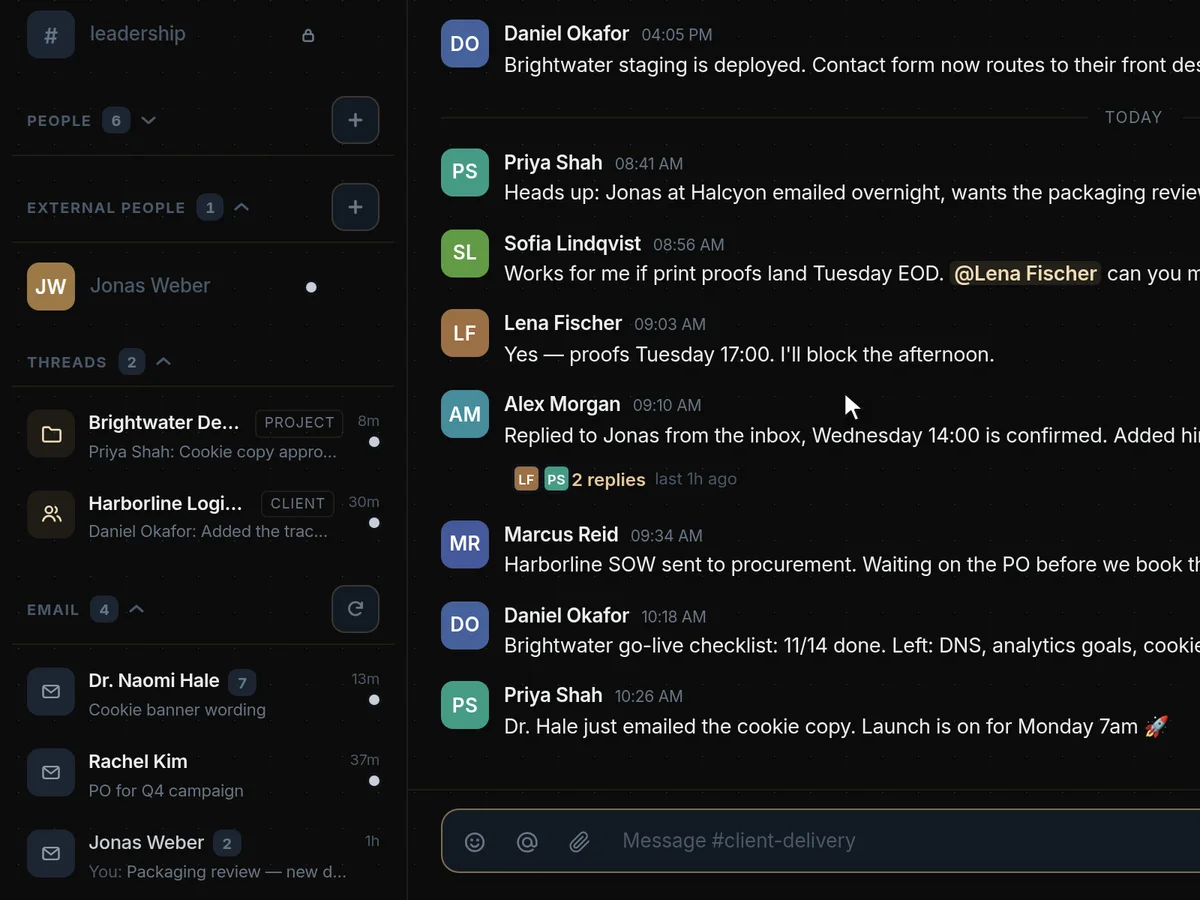1200x900 pixels.
Task: Click the People count badge showing 6
Action: 116,120
